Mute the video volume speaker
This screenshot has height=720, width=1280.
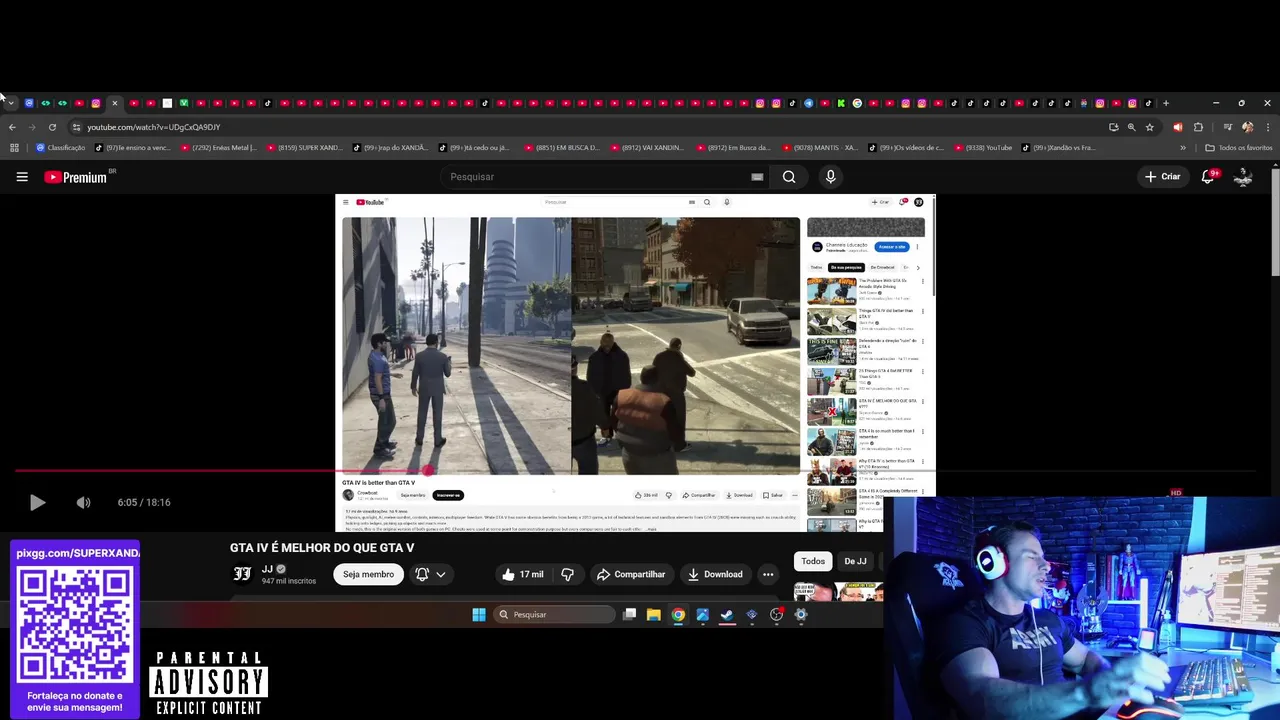point(83,503)
